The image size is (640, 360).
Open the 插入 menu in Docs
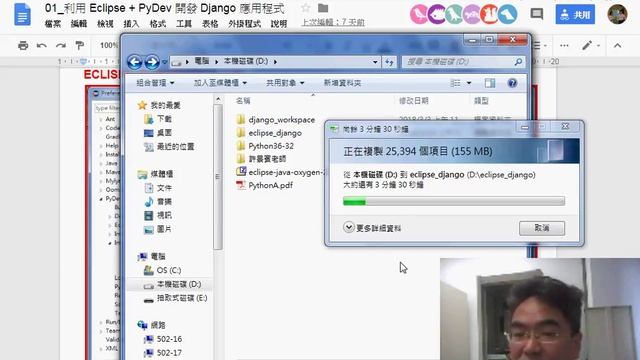[x=131, y=24]
